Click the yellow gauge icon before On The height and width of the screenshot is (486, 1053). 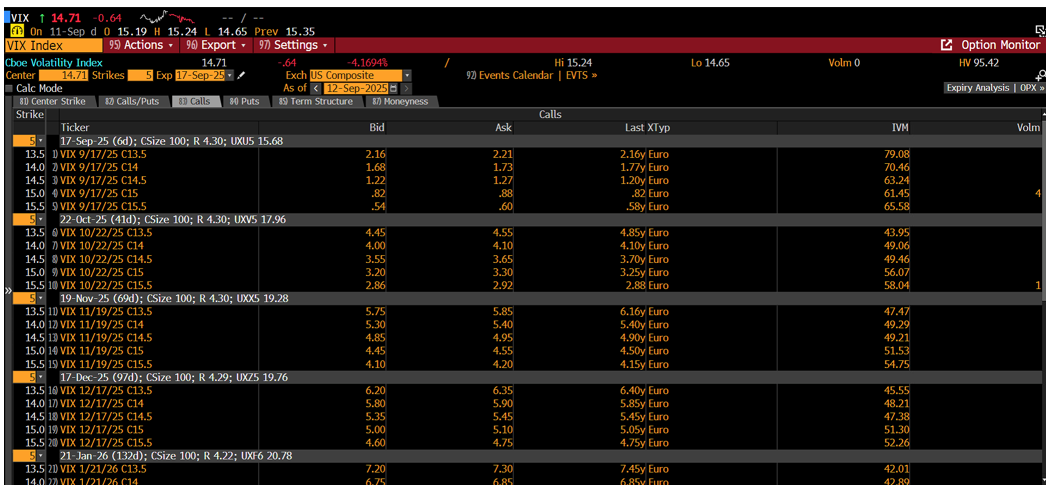16,31
